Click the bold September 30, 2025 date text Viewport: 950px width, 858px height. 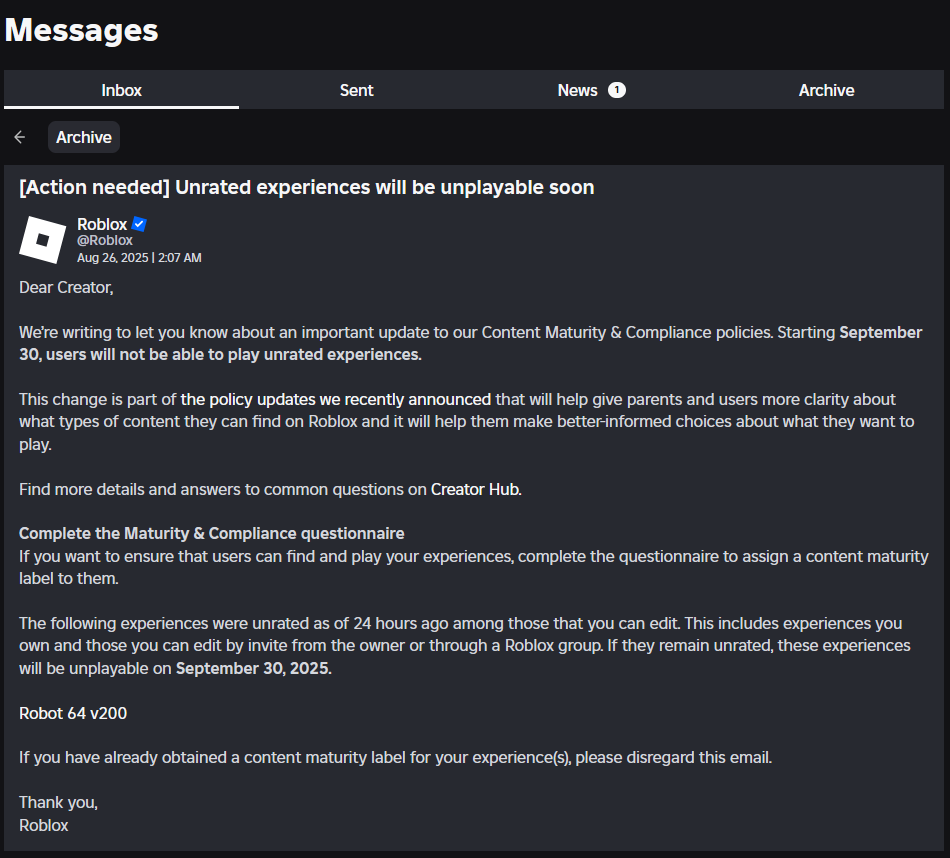pyautogui.click(x=253, y=668)
